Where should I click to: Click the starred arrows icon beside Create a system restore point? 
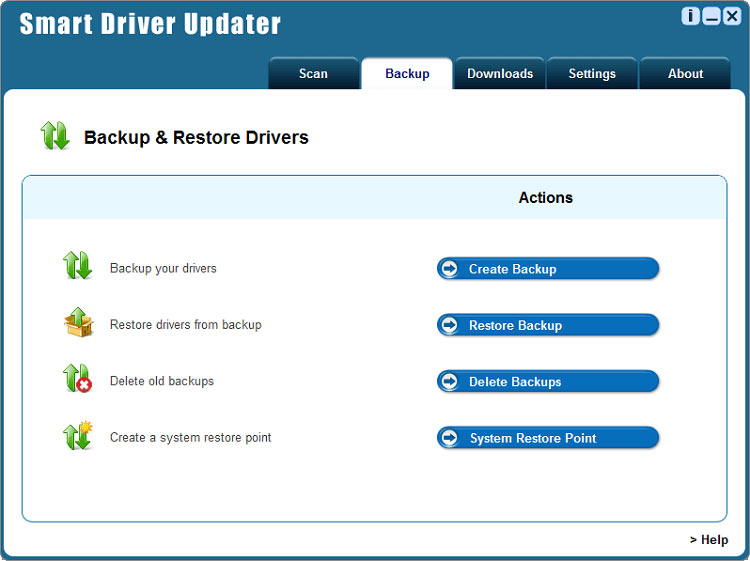click(77, 435)
